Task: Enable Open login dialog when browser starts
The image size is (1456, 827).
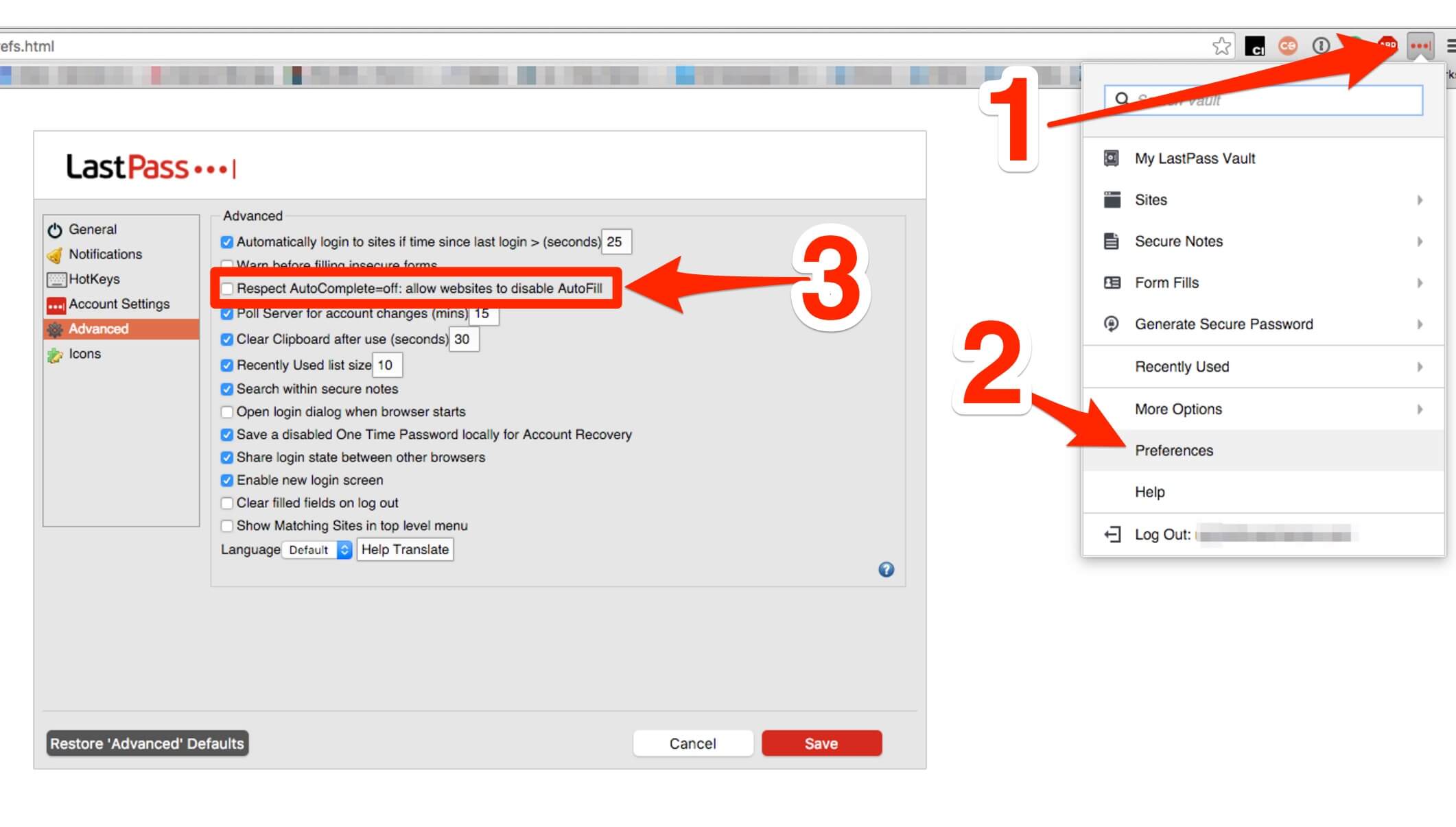Action: click(226, 412)
